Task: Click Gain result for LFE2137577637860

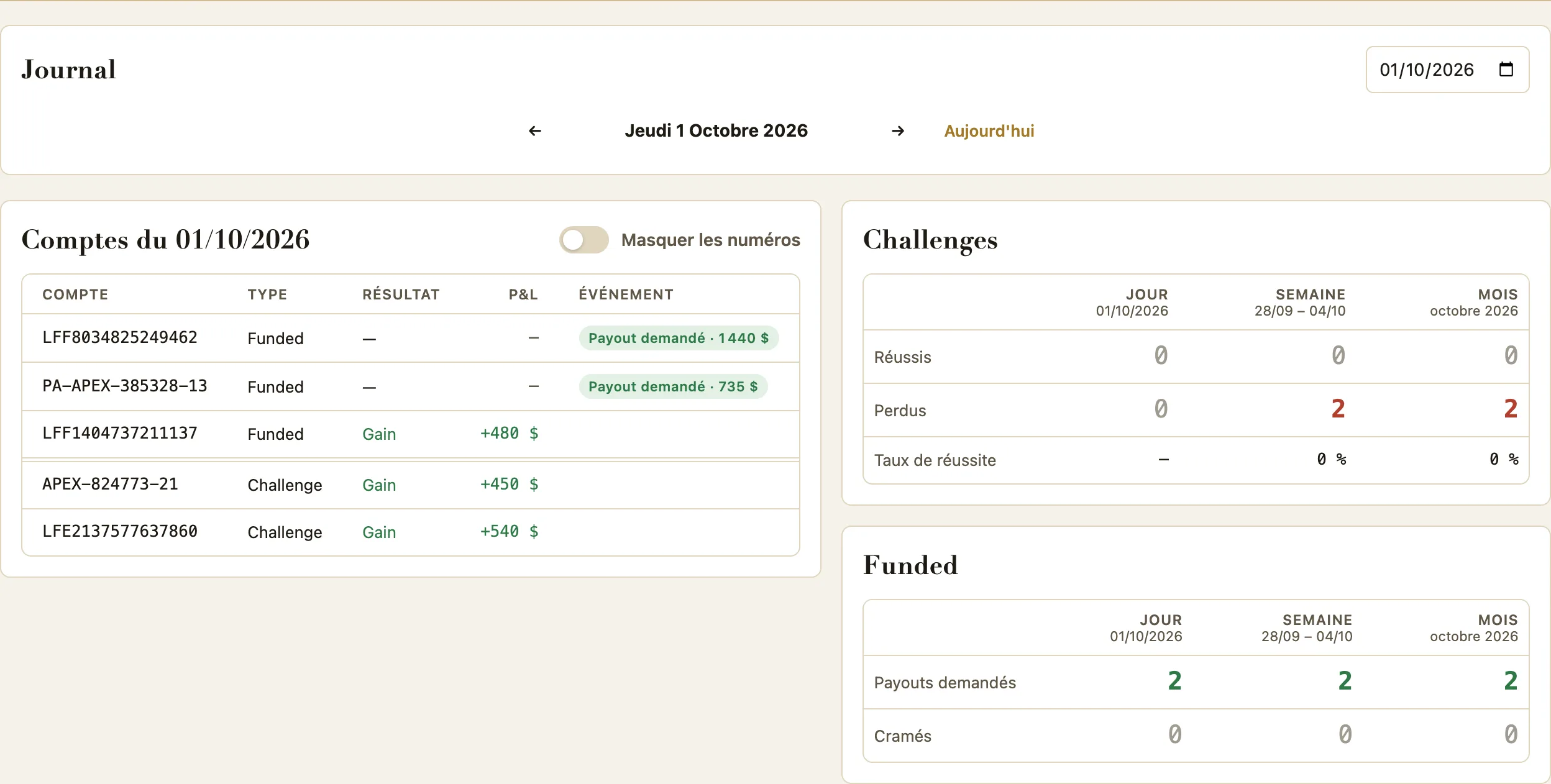Action: (x=379, y=532)
